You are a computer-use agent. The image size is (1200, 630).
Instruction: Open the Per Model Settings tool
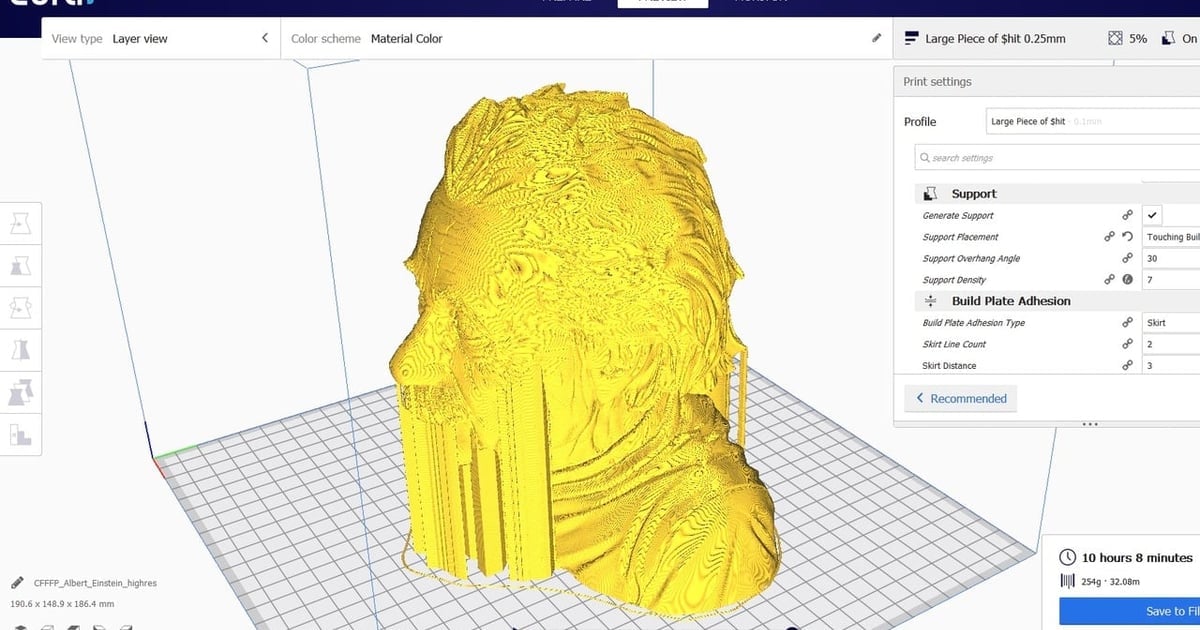click(x=21, y=392)
